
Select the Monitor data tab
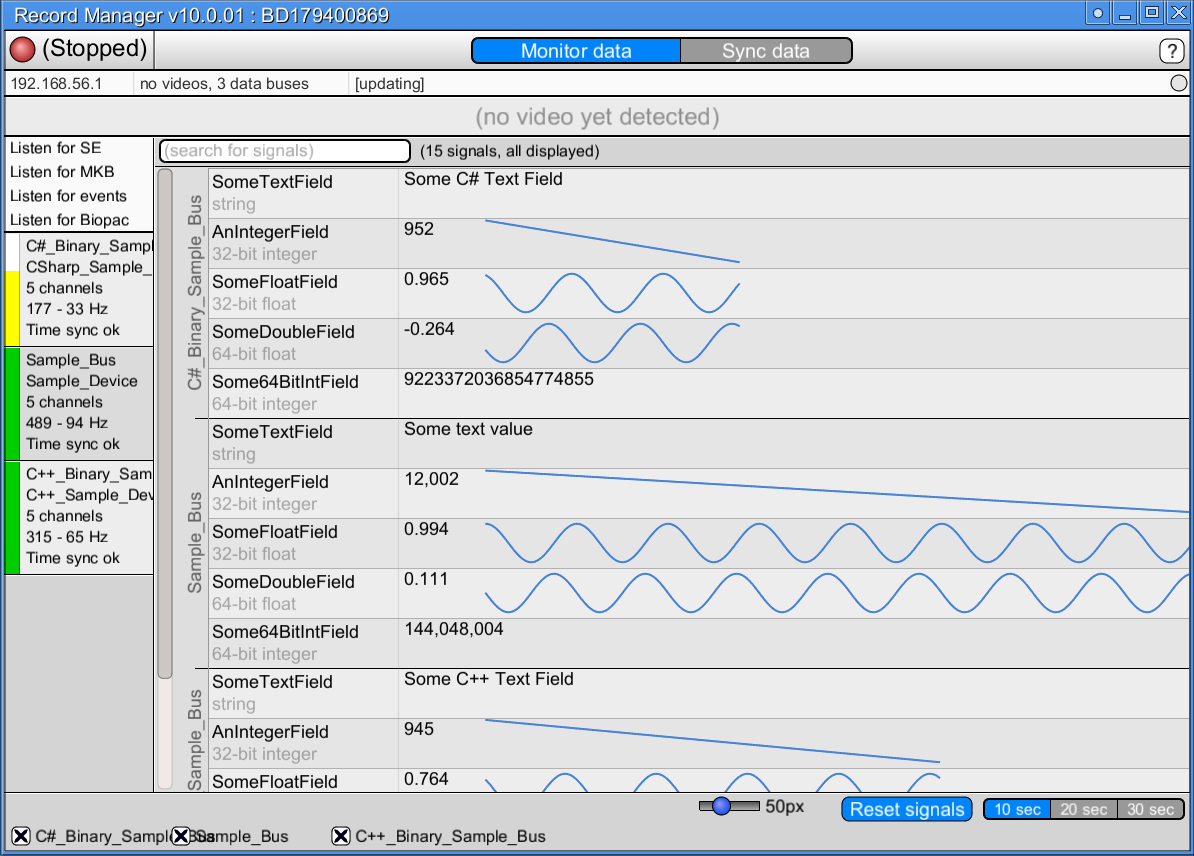[576, 50]
